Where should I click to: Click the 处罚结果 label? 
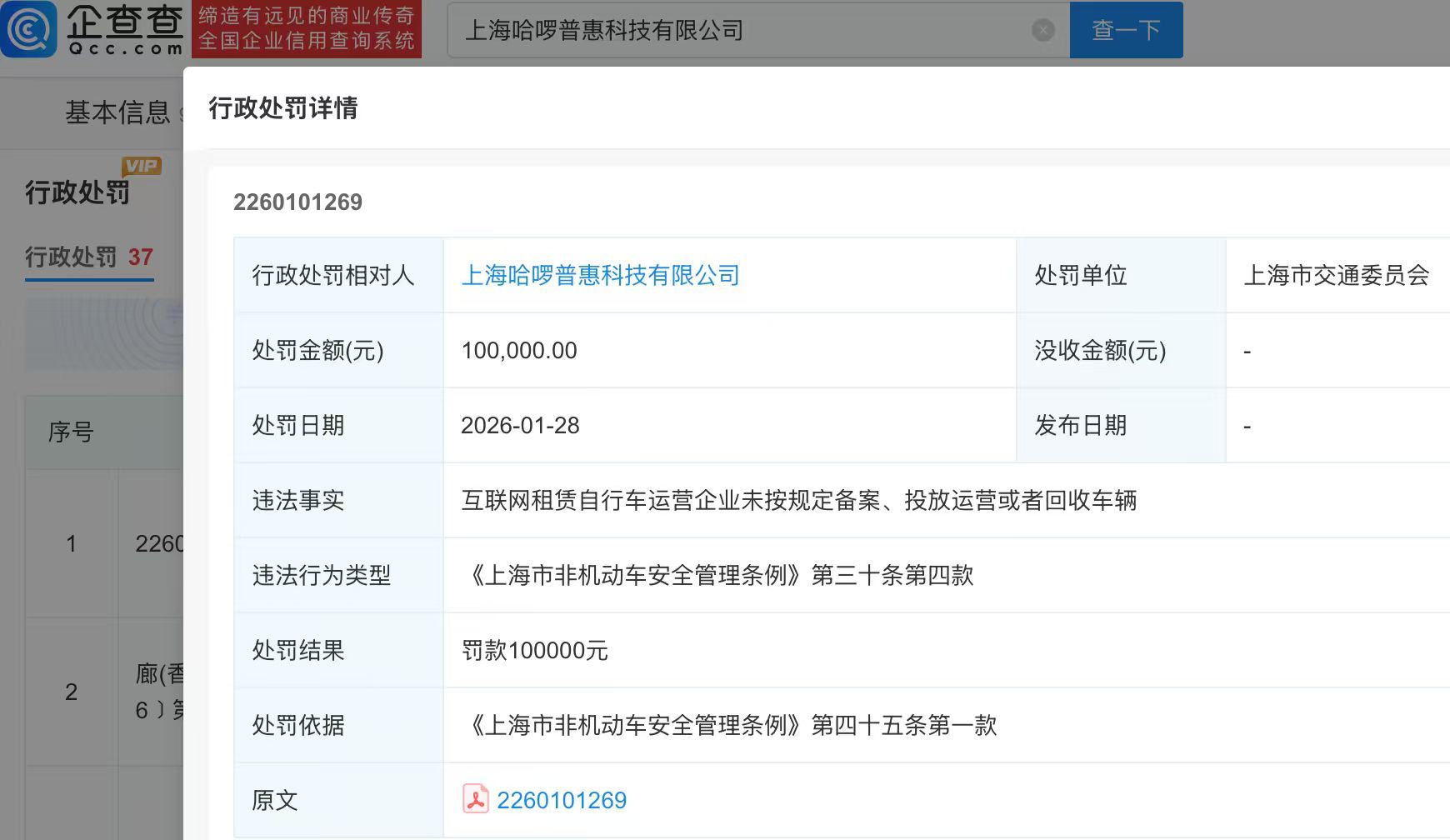coord(298,650)
